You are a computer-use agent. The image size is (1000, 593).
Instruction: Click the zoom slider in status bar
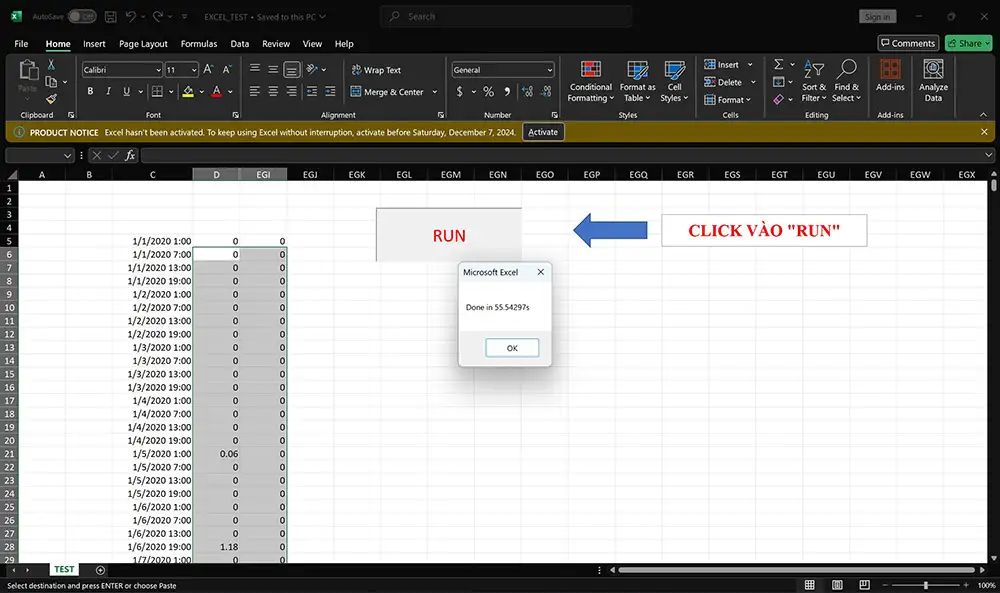click(926, 585)
